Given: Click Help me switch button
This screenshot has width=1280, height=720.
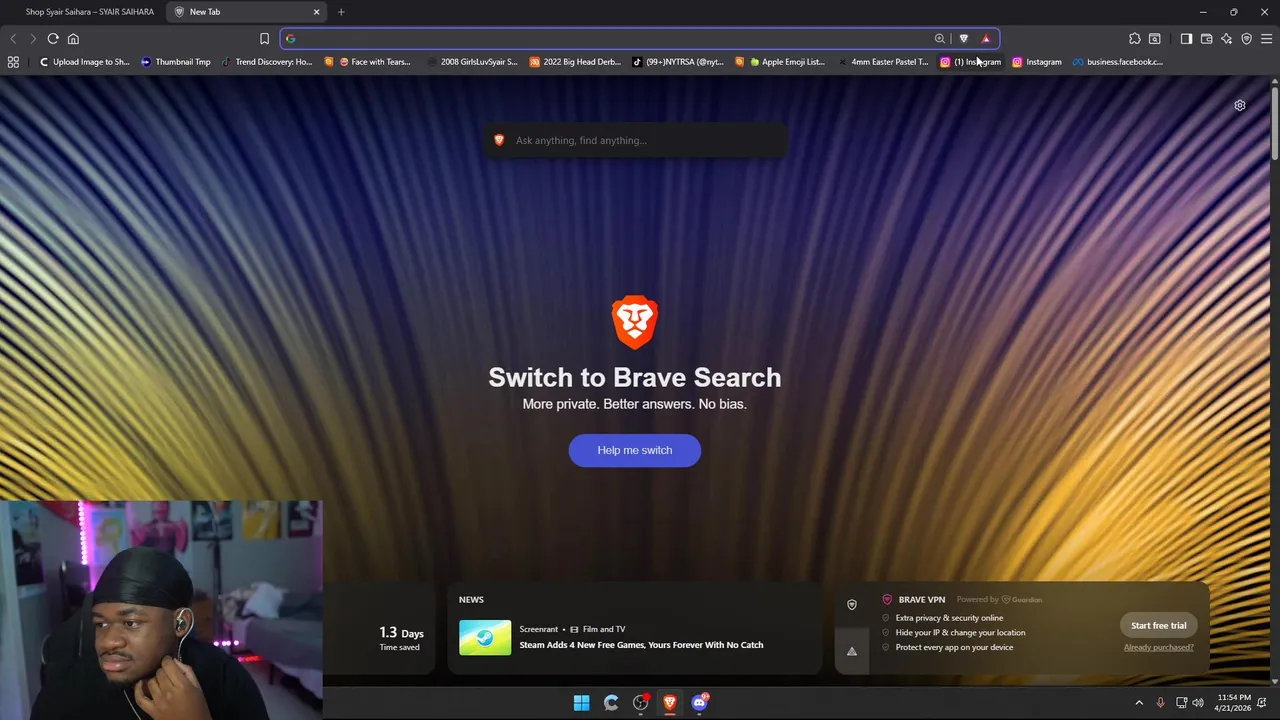Looking at the screenshot, I should pyautogui.click(x=635, y=450).
